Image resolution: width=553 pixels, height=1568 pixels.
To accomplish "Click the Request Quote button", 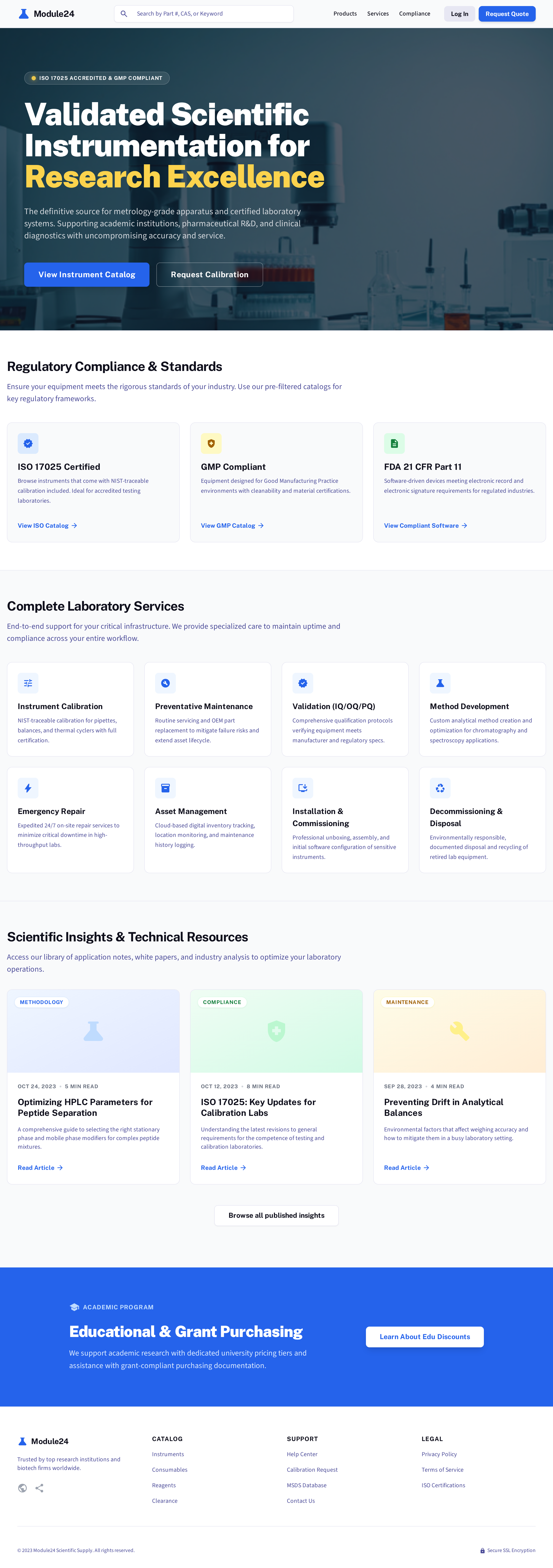I will click(507, 13).
